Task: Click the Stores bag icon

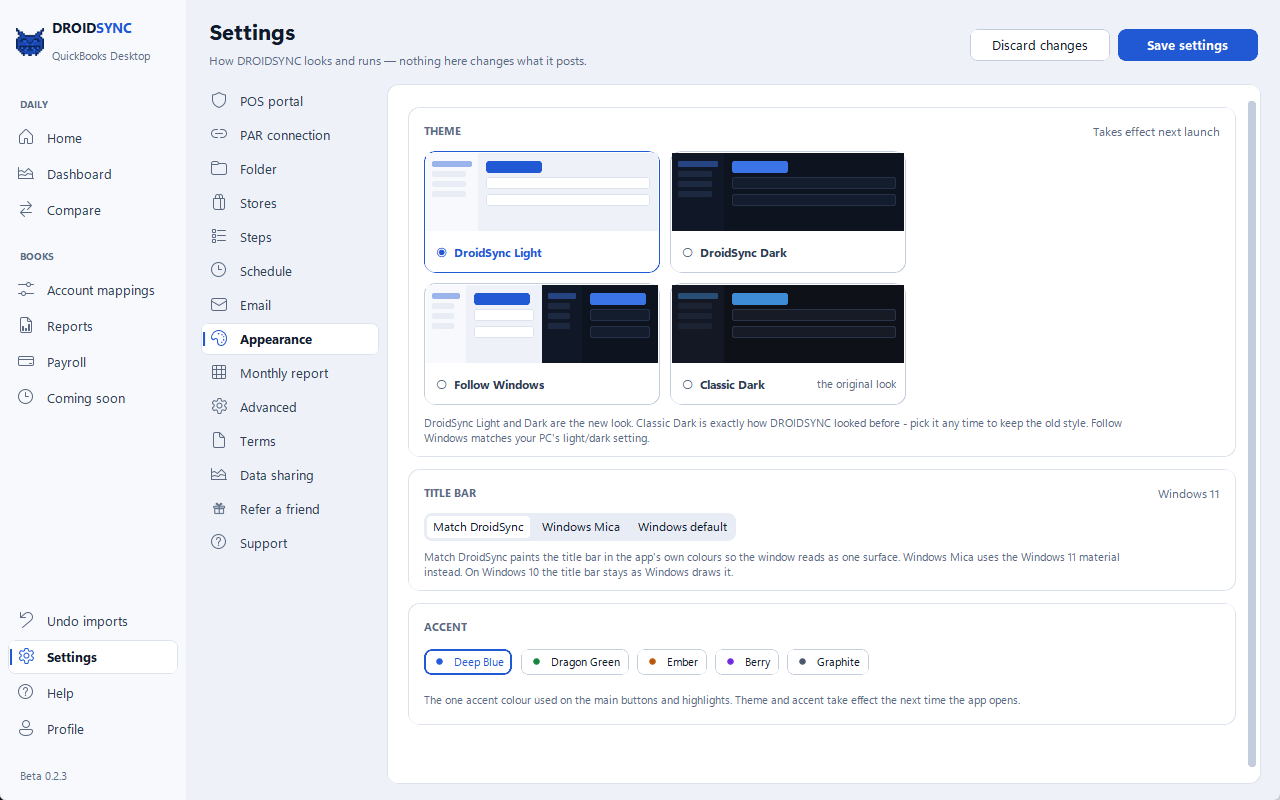Action: coord(219,203)
